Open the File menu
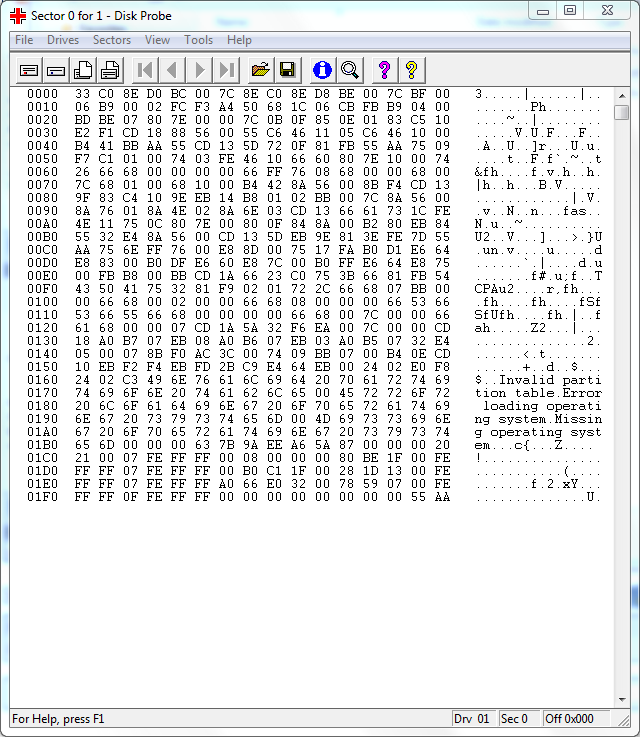This screenshot has height=737, width=640. (x=24, y=40)
